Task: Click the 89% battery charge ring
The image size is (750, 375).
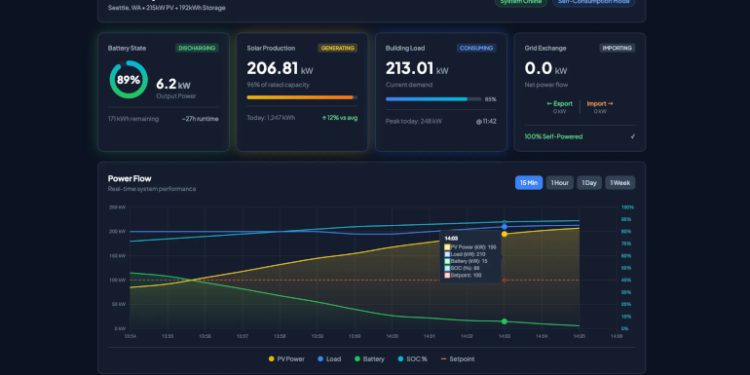Action: pos(129,80)
